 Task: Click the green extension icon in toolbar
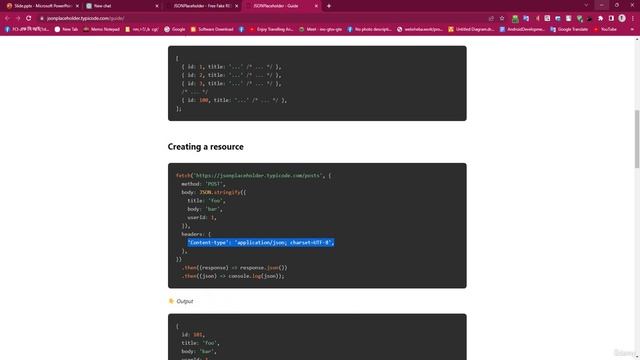pyautogui.click(x=515, y=18)
